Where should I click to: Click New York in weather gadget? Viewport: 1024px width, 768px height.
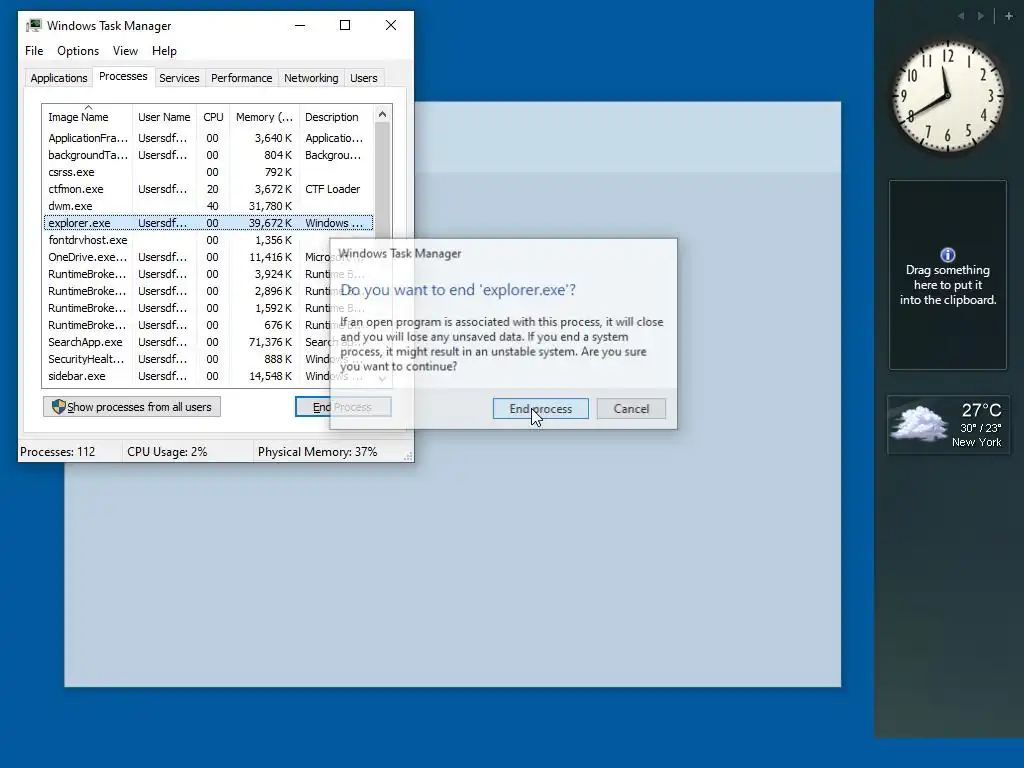click(x=976, y=442)
